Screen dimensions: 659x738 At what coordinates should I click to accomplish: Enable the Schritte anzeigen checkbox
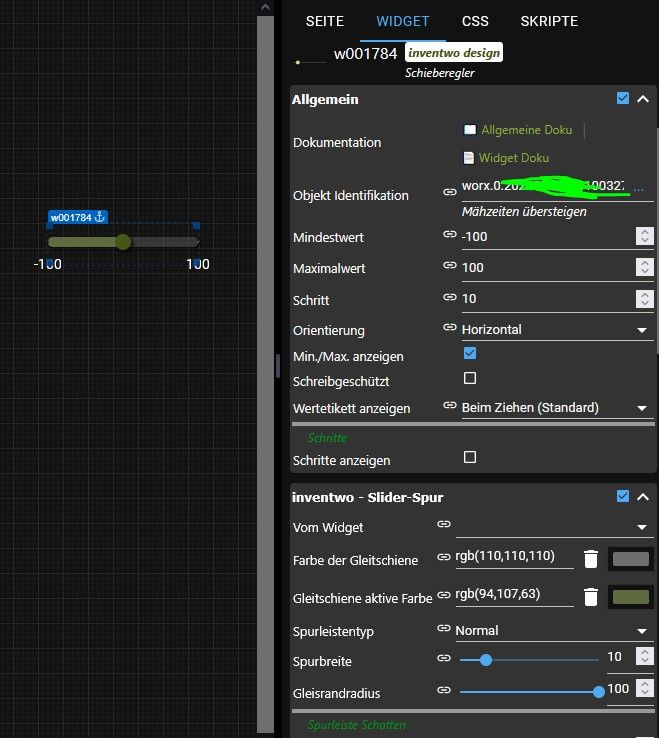(470, 457)
